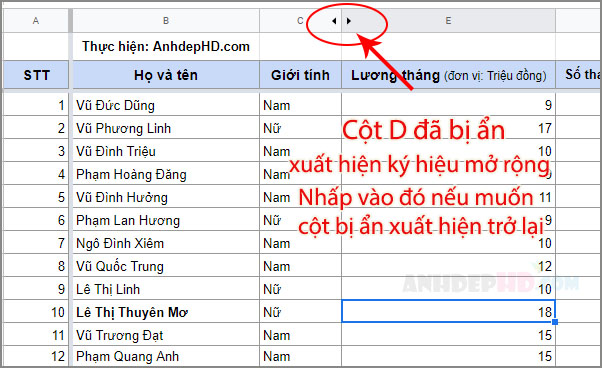The width and height of the screenshot is (602, 368).
Task: Select salary cell 18 for Lê Thị Thuyên Mơ
Action: [448, 311]
